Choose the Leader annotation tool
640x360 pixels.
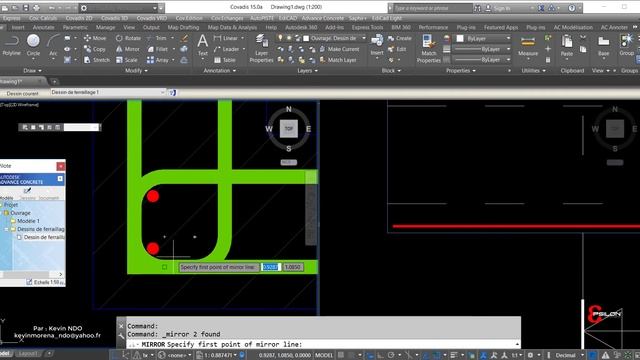coord(227,49)
